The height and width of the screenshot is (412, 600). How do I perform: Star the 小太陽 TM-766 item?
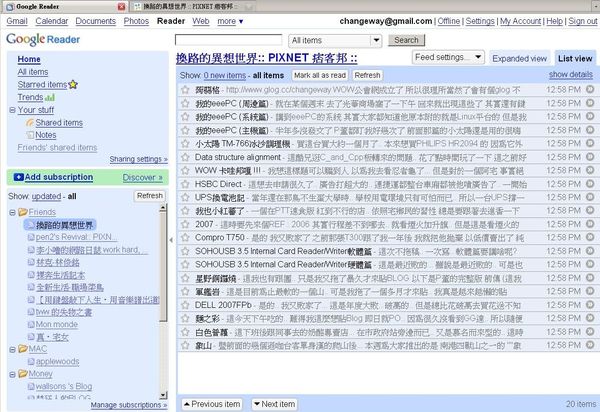tap(186, 144)
